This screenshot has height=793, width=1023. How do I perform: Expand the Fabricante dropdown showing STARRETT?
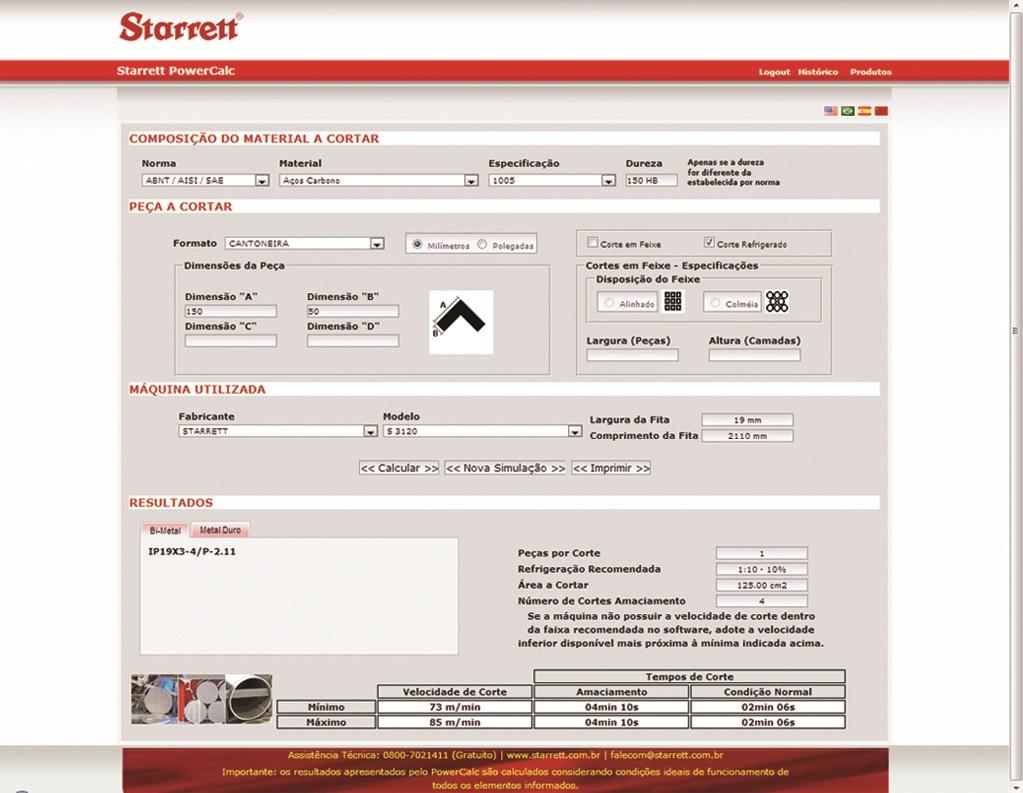coord(278,431)
